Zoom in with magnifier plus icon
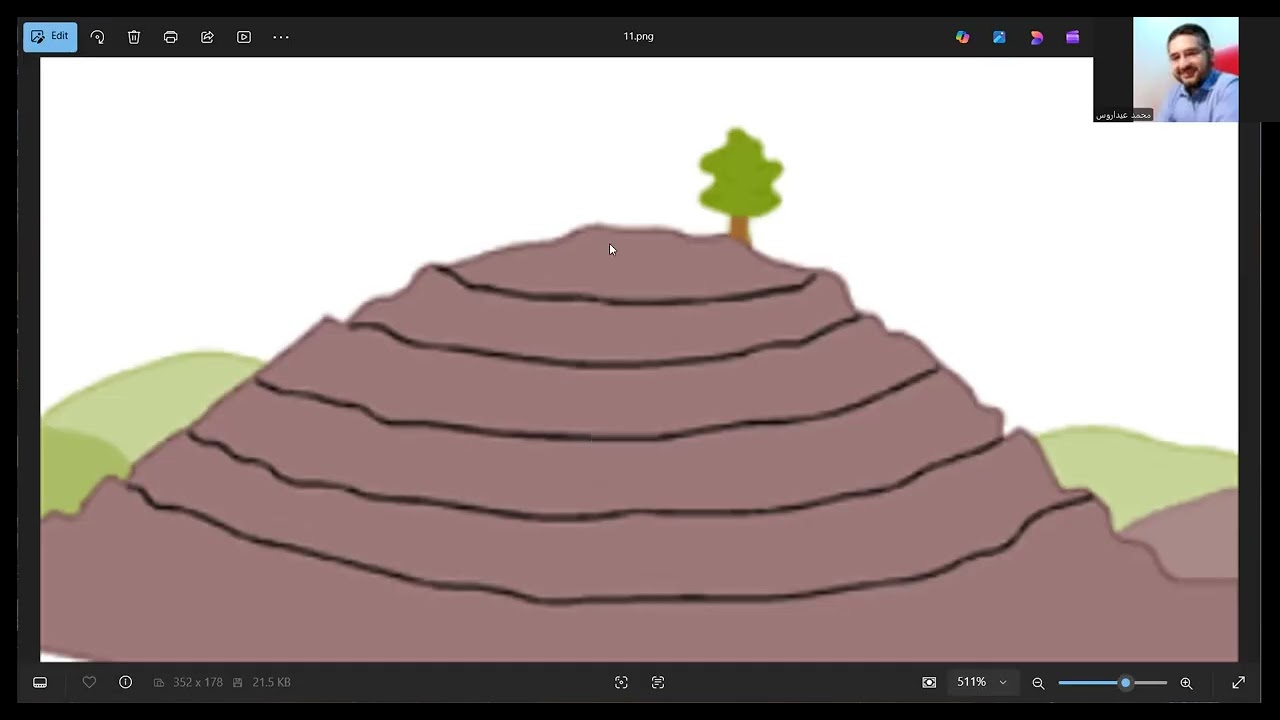This screenshot has width=1280, height=720. 1186,683
